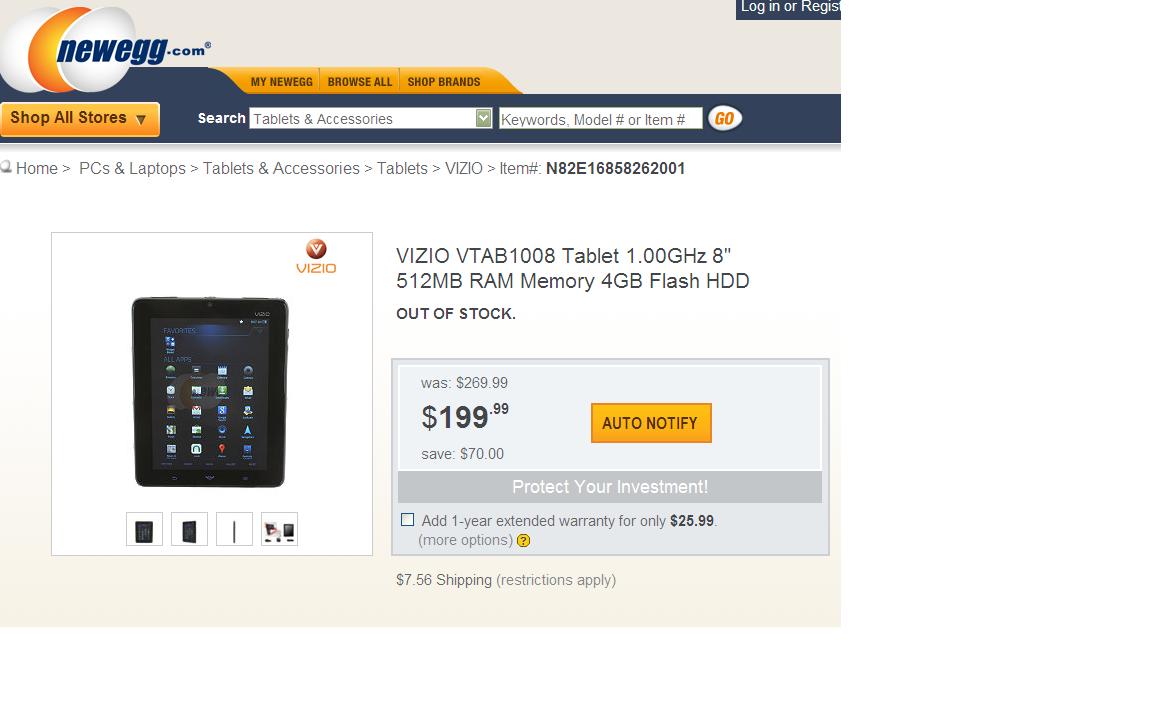This screenshot has height=720, width=1152.
Task: Click the Newegg.com logo
Action: (x=107, y=50)
